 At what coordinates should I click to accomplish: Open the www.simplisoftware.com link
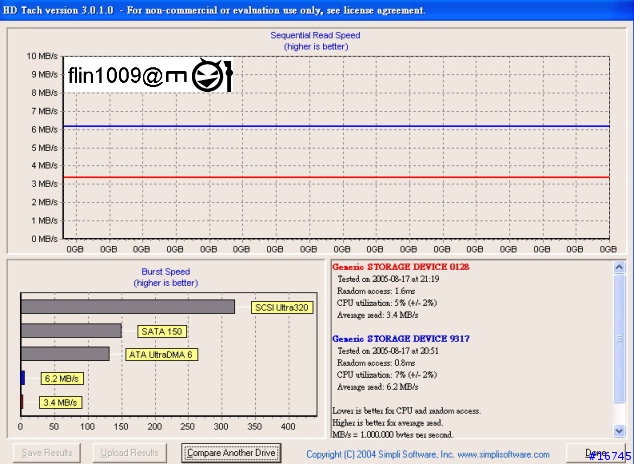503,454
